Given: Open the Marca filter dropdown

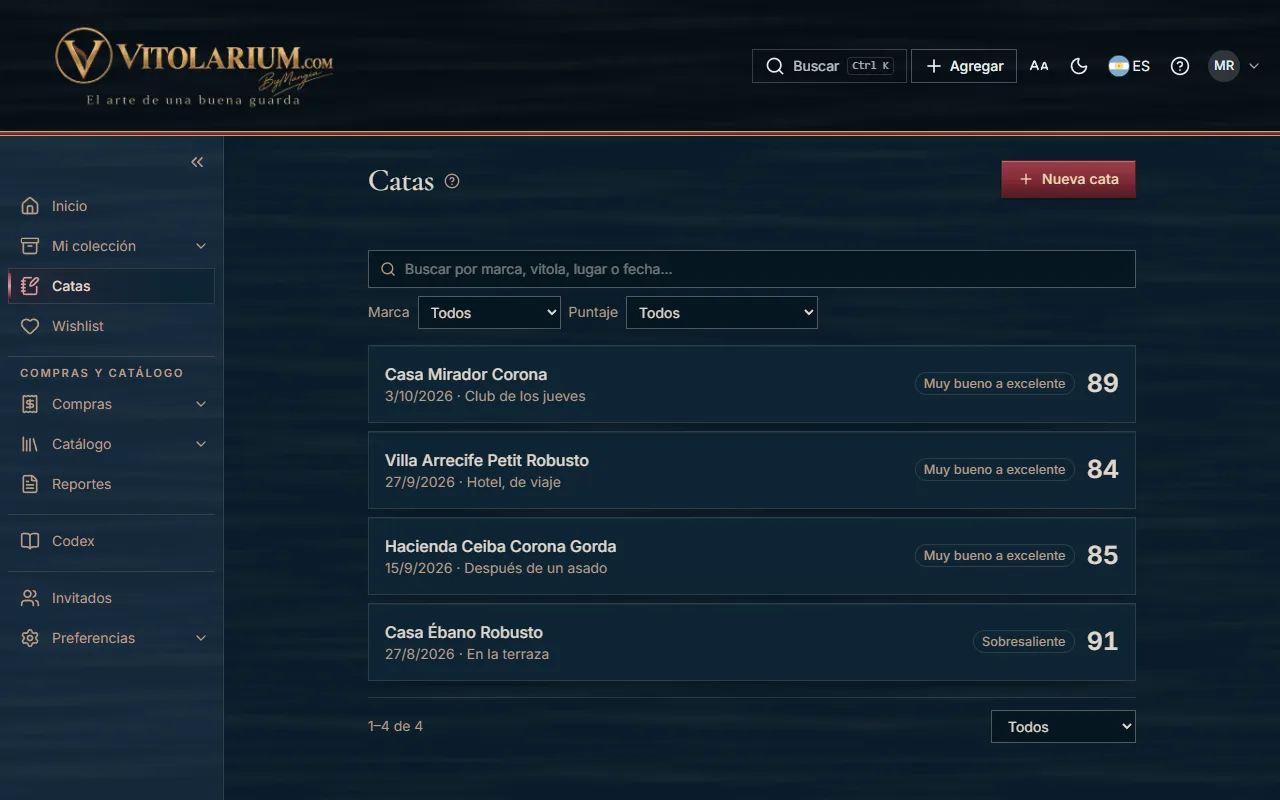Looking at the screenshot, I should [489, 313].
